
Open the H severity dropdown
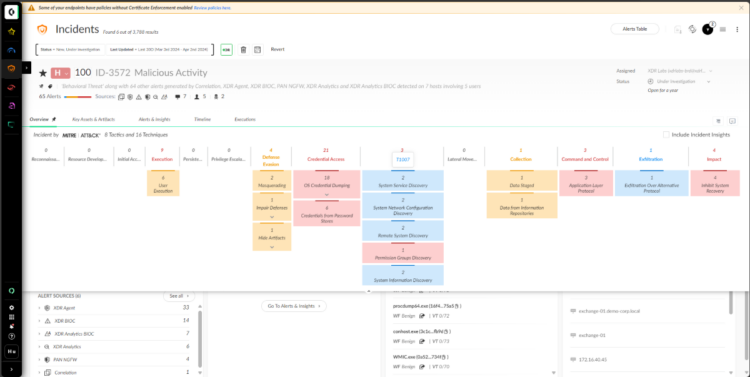click(61, 73)
